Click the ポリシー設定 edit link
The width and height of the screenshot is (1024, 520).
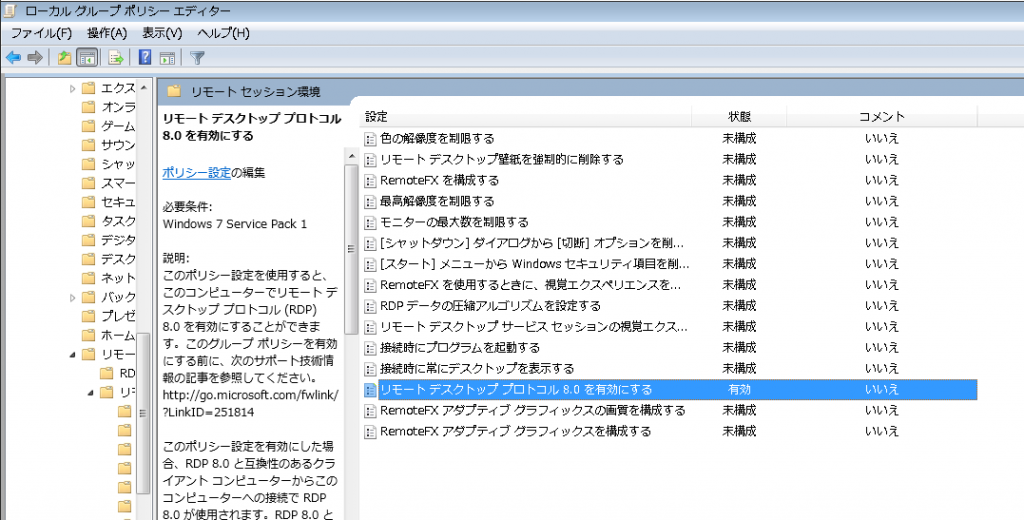point(197,173)
